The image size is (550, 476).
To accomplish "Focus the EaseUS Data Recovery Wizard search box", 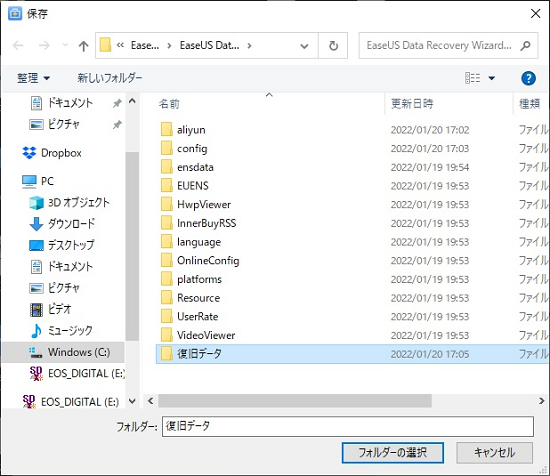I will (448, 46).
